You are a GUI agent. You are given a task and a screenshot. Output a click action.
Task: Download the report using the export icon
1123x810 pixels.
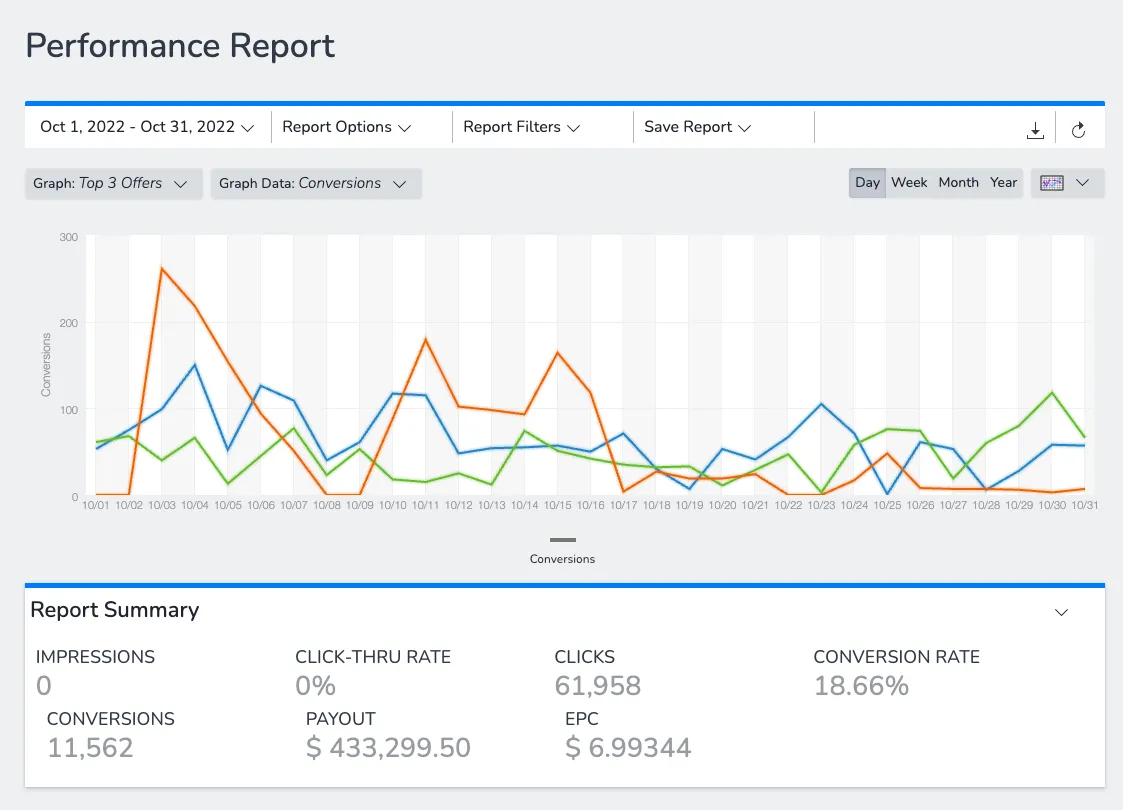click(x=1035, y=130)
